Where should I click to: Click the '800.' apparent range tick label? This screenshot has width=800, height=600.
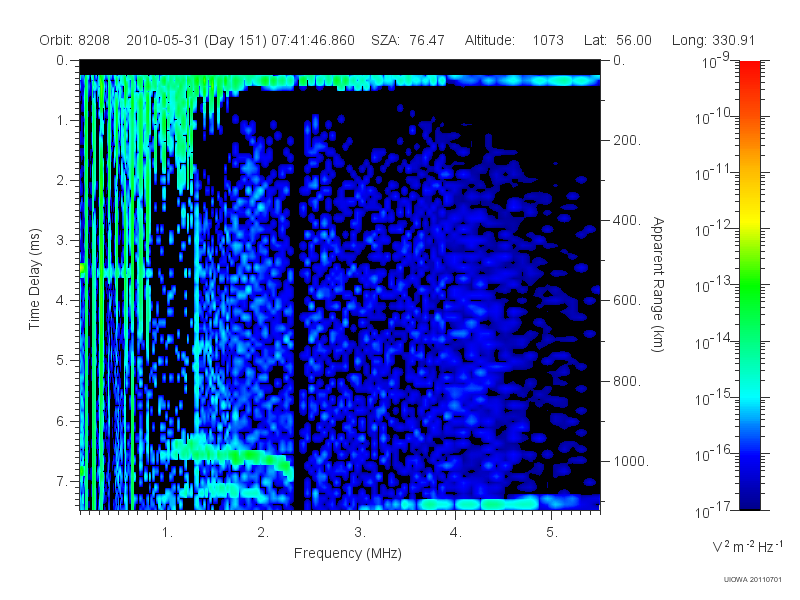(x=627, y=381)
